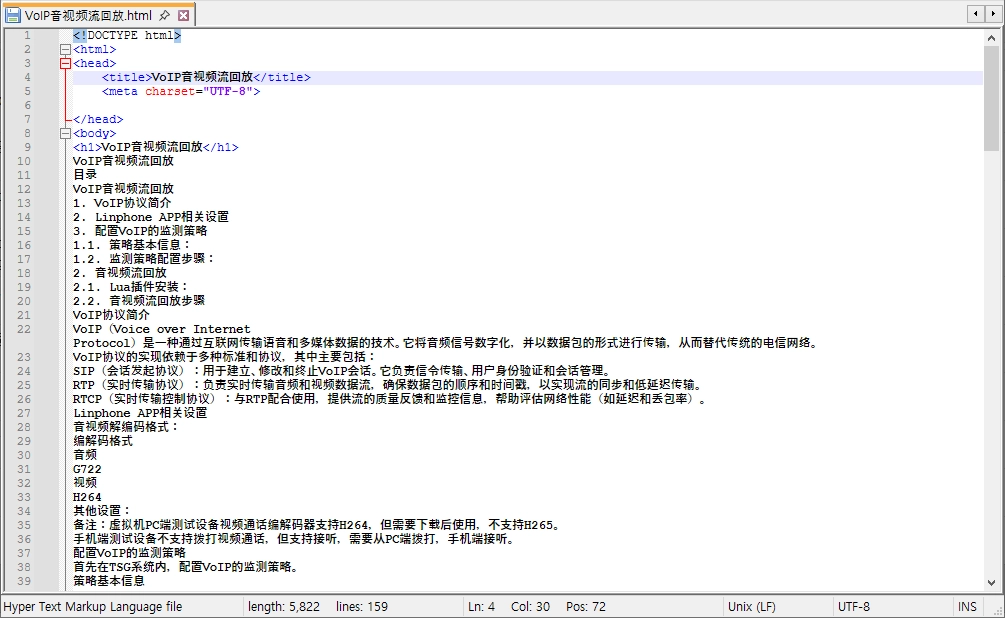Click line number 39 in the margin
The width and height of the screenshot is (1005, 618).
click(x=24, y=581)
